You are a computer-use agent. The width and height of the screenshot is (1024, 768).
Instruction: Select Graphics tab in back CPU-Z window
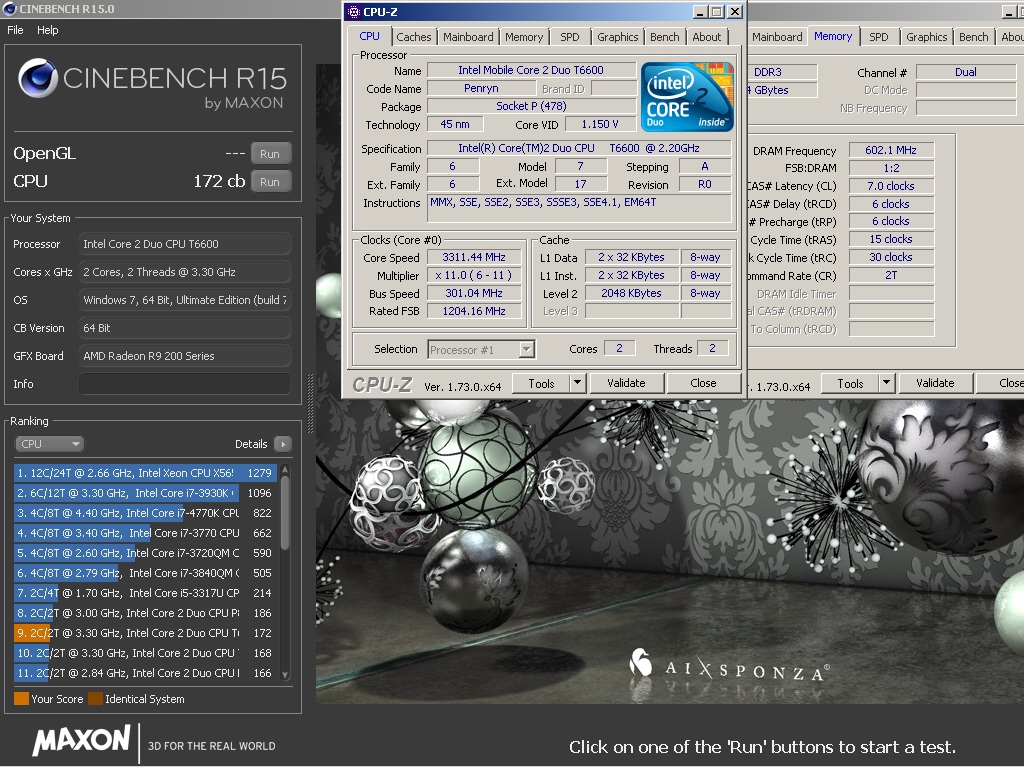[926, 37]
